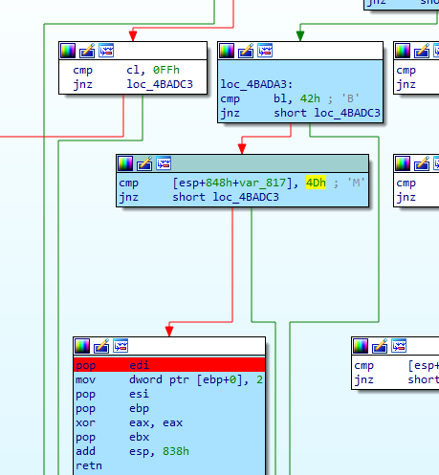Screen dimensions: 439x475
Task: Click color icon of var_817 compare node
Action: coord(126,164)
